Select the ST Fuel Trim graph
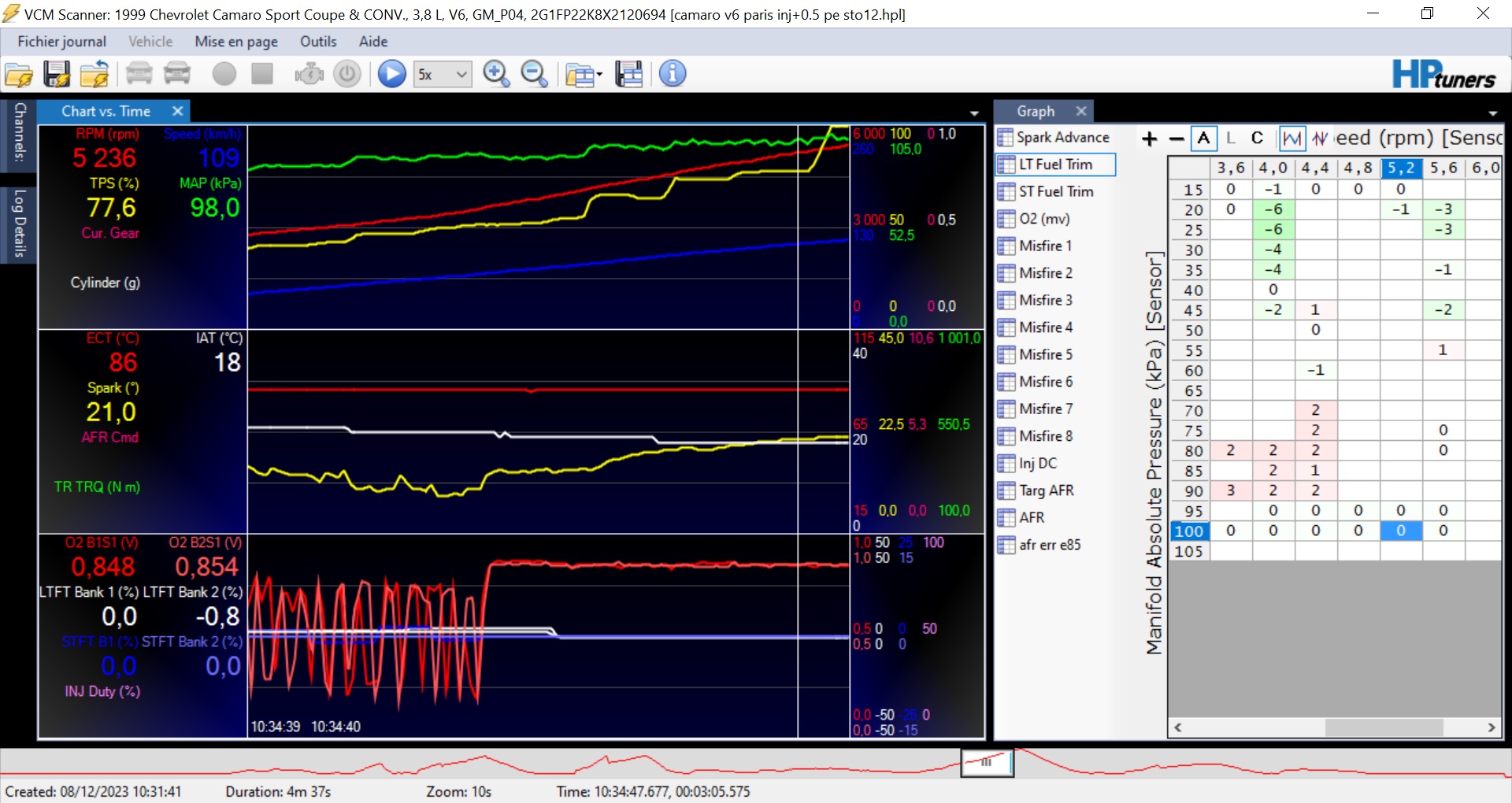Viewport: 1512px width, 803px height. 1055,191
